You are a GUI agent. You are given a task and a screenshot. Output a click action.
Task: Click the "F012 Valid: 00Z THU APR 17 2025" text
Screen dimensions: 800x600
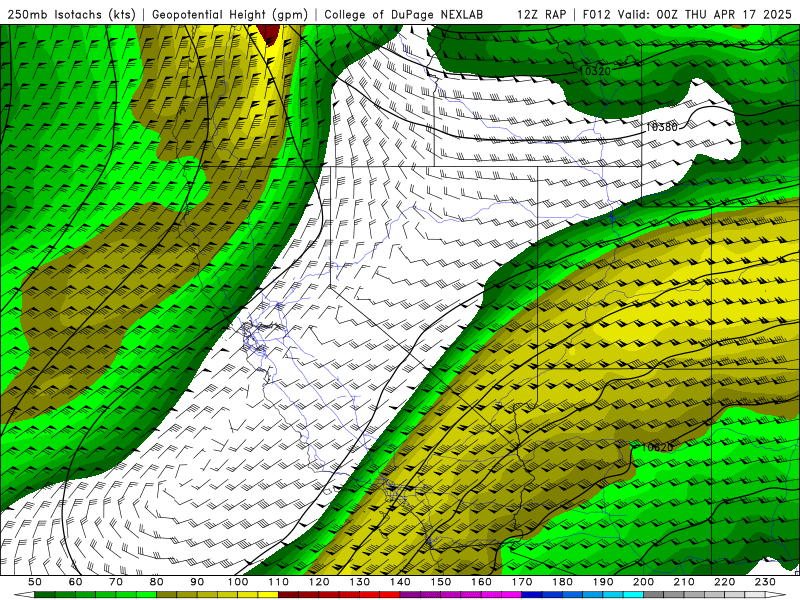pos(687,14)
